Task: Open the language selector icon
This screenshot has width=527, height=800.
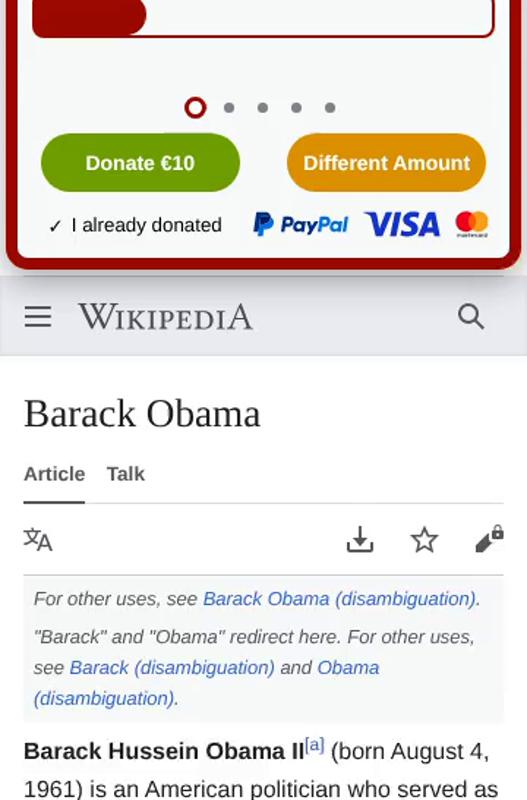Action: click(38, 540)
